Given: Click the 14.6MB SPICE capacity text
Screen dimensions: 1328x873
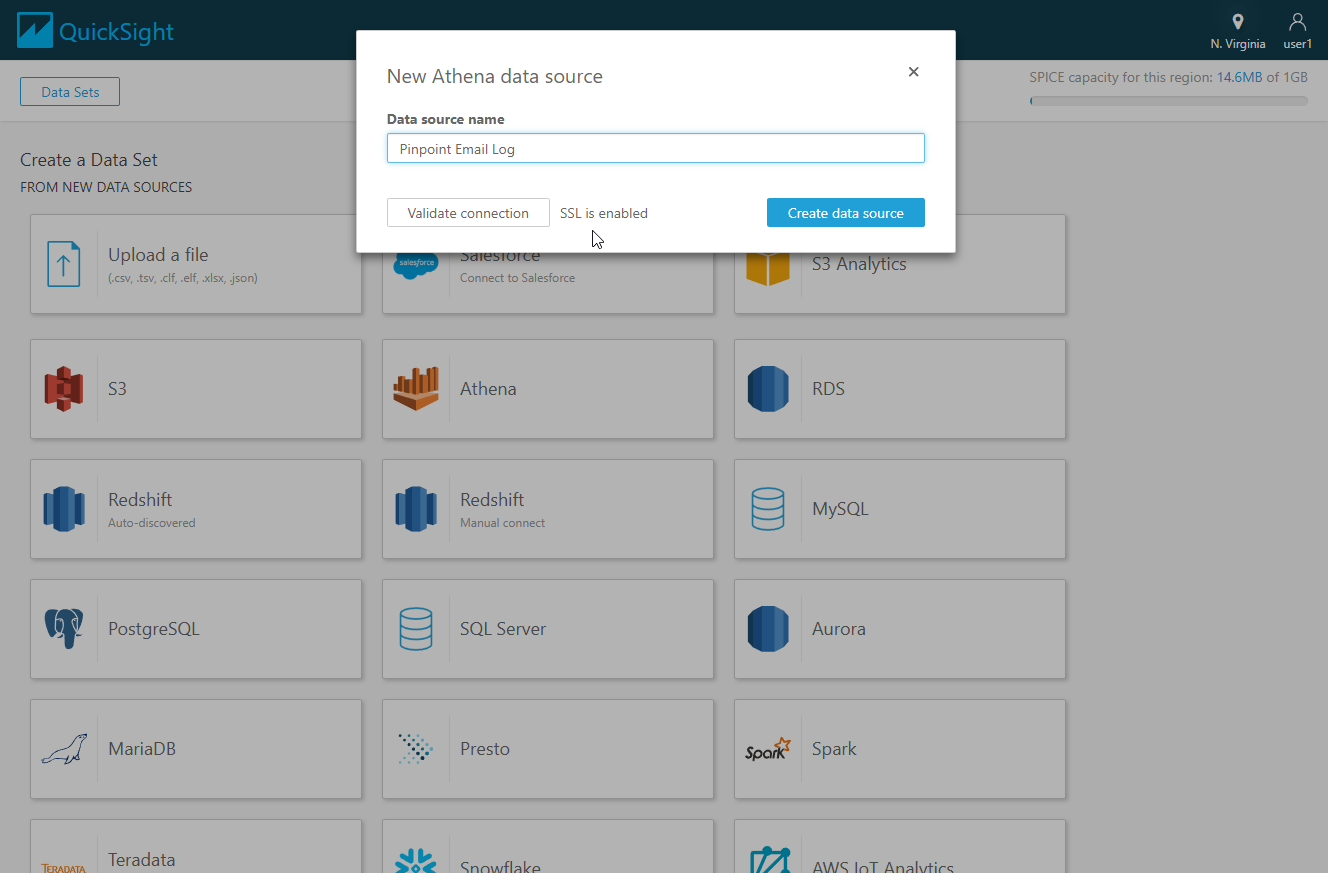Looking at the screenshot, I should point(1239,77).
